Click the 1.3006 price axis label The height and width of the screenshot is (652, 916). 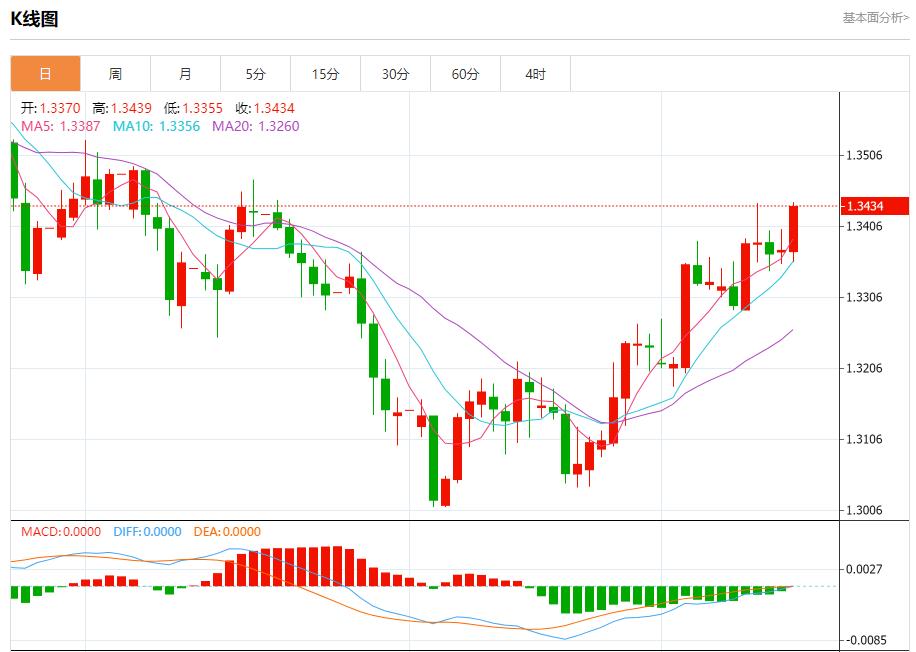point(866,510)
